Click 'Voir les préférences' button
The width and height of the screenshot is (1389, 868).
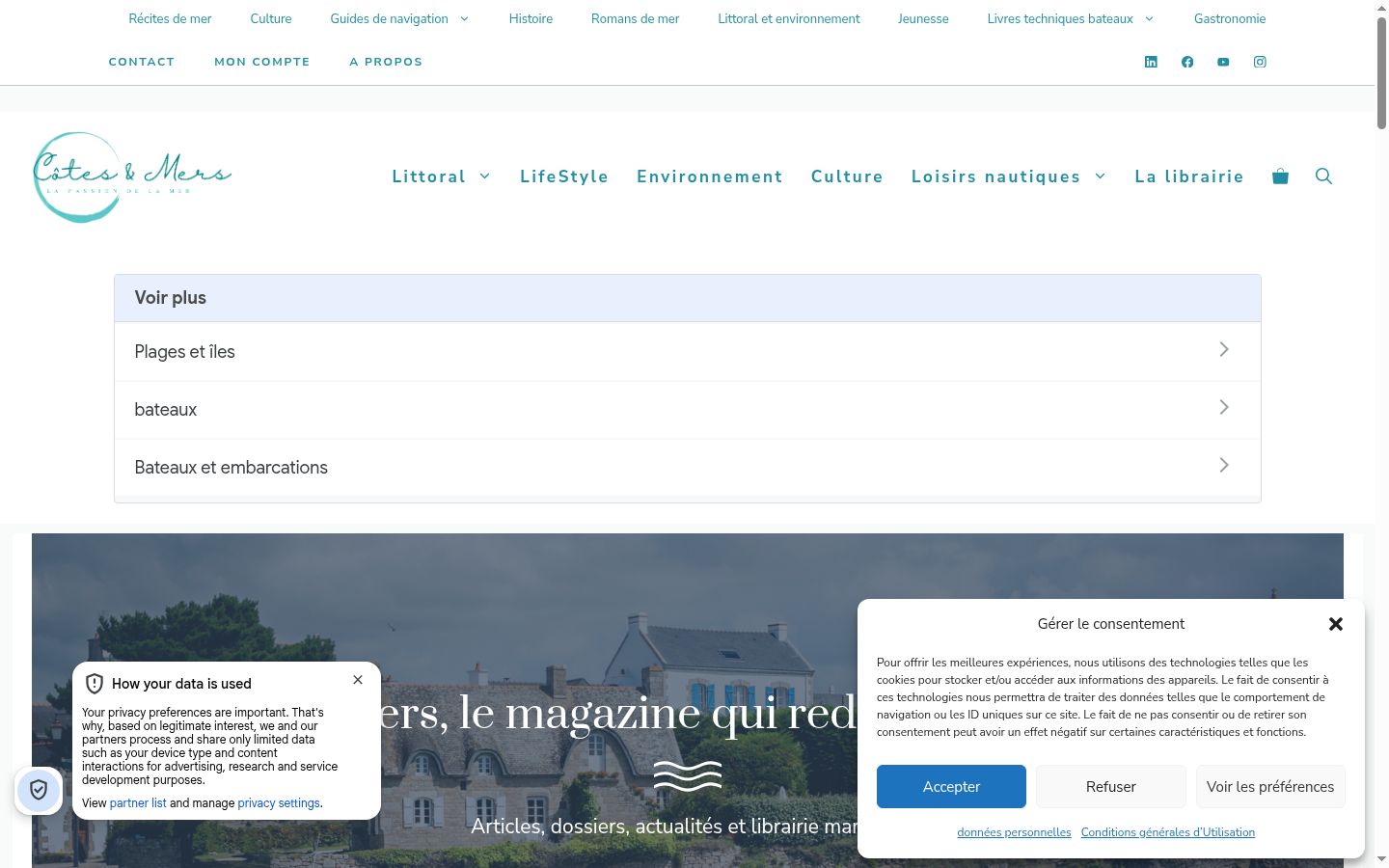coord(1270,786)
